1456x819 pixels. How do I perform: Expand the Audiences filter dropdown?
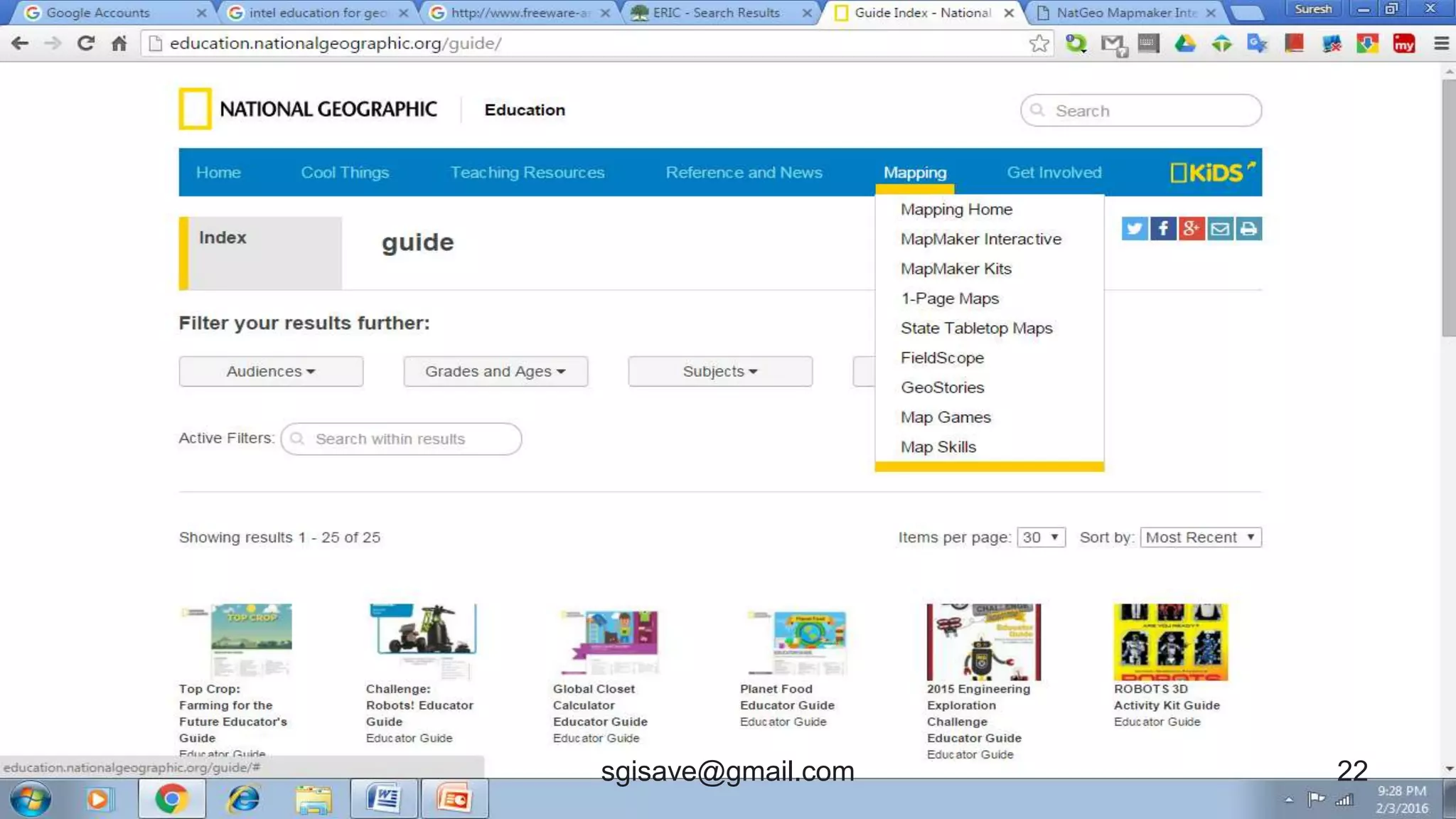[271, 371]
